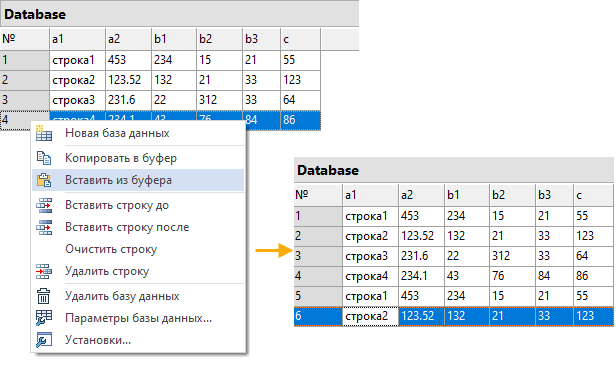Choose 'Удалить базу данных' menu entry
This screenshot has height=392, width=616.
pyautogui.click(x=138, y=296)
